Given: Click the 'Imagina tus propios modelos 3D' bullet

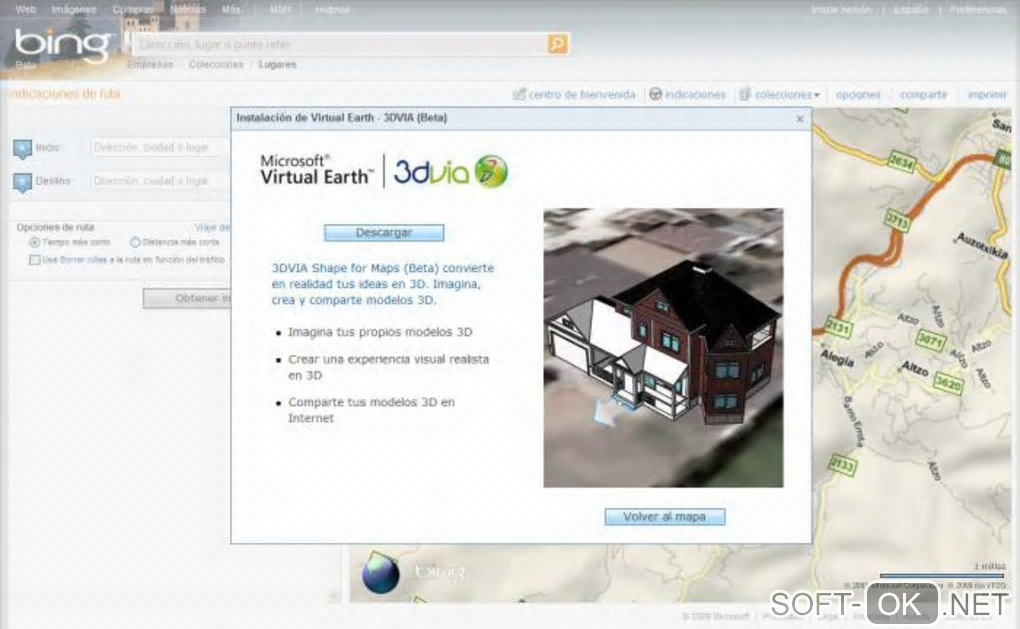Looking at the screenshot, I should [380, 332].
